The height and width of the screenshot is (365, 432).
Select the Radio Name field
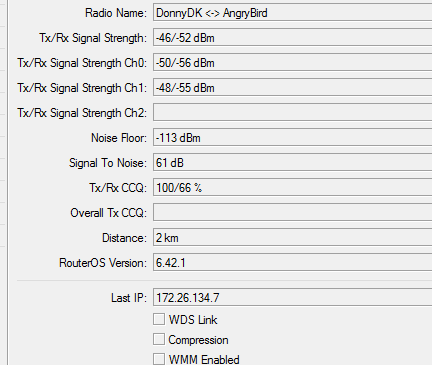click(293, 13)
